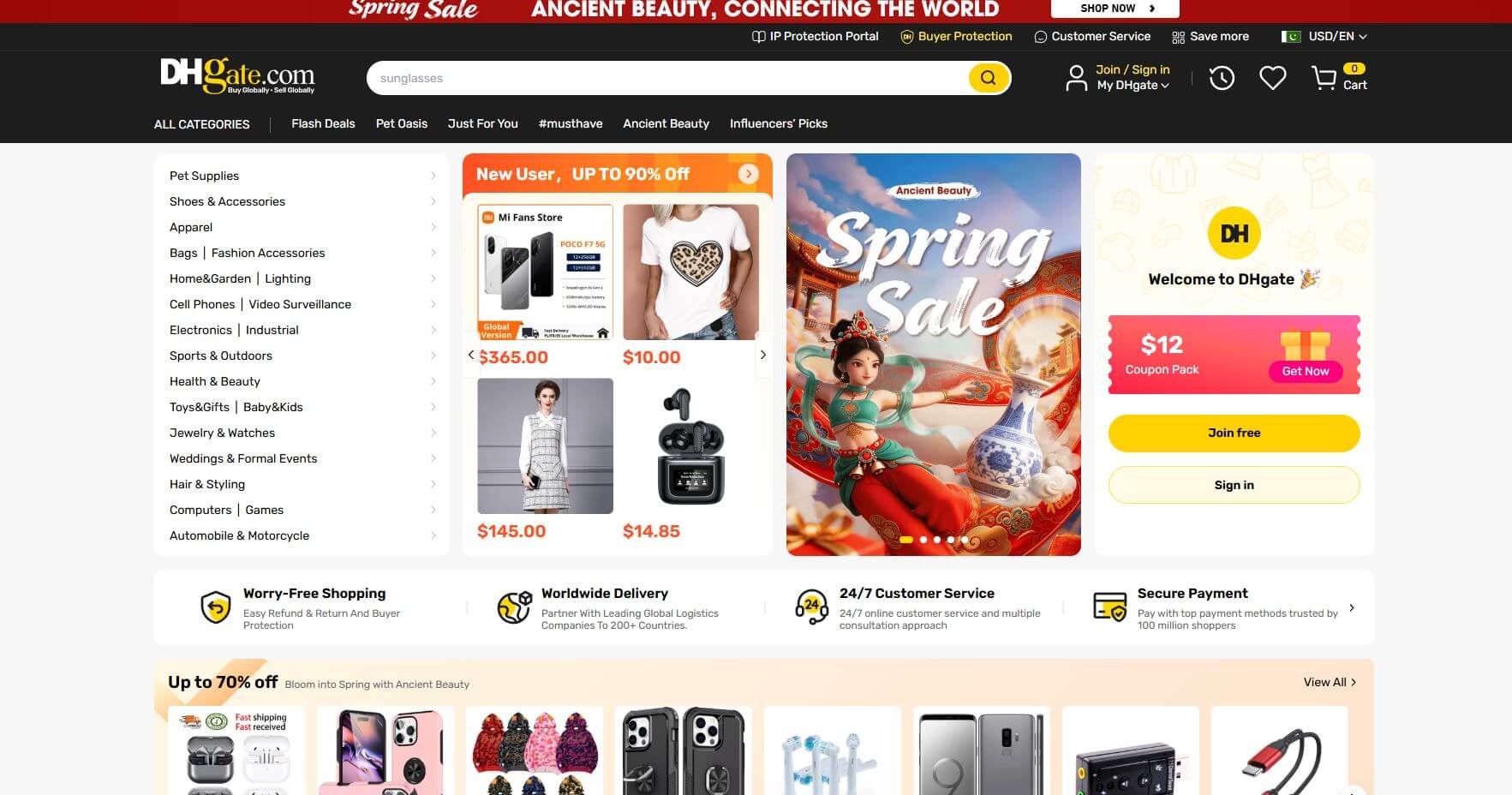Screen dimensions: 1512x795
Task: Open the wishlist heart icon
Action: tap(1272, 78)
